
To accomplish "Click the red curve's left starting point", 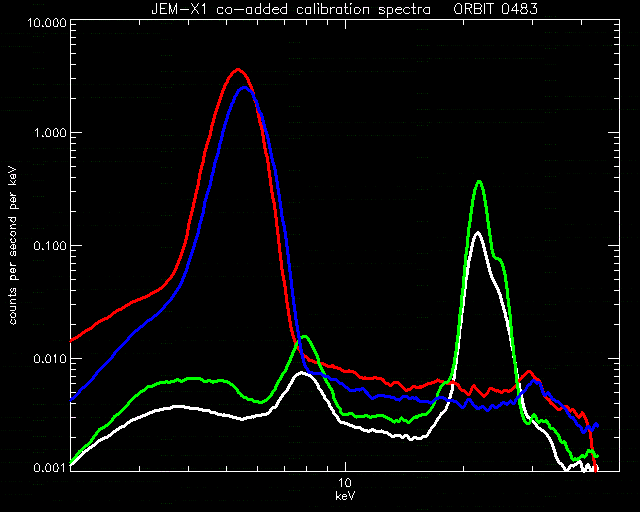I will click(x=71, y=341).
